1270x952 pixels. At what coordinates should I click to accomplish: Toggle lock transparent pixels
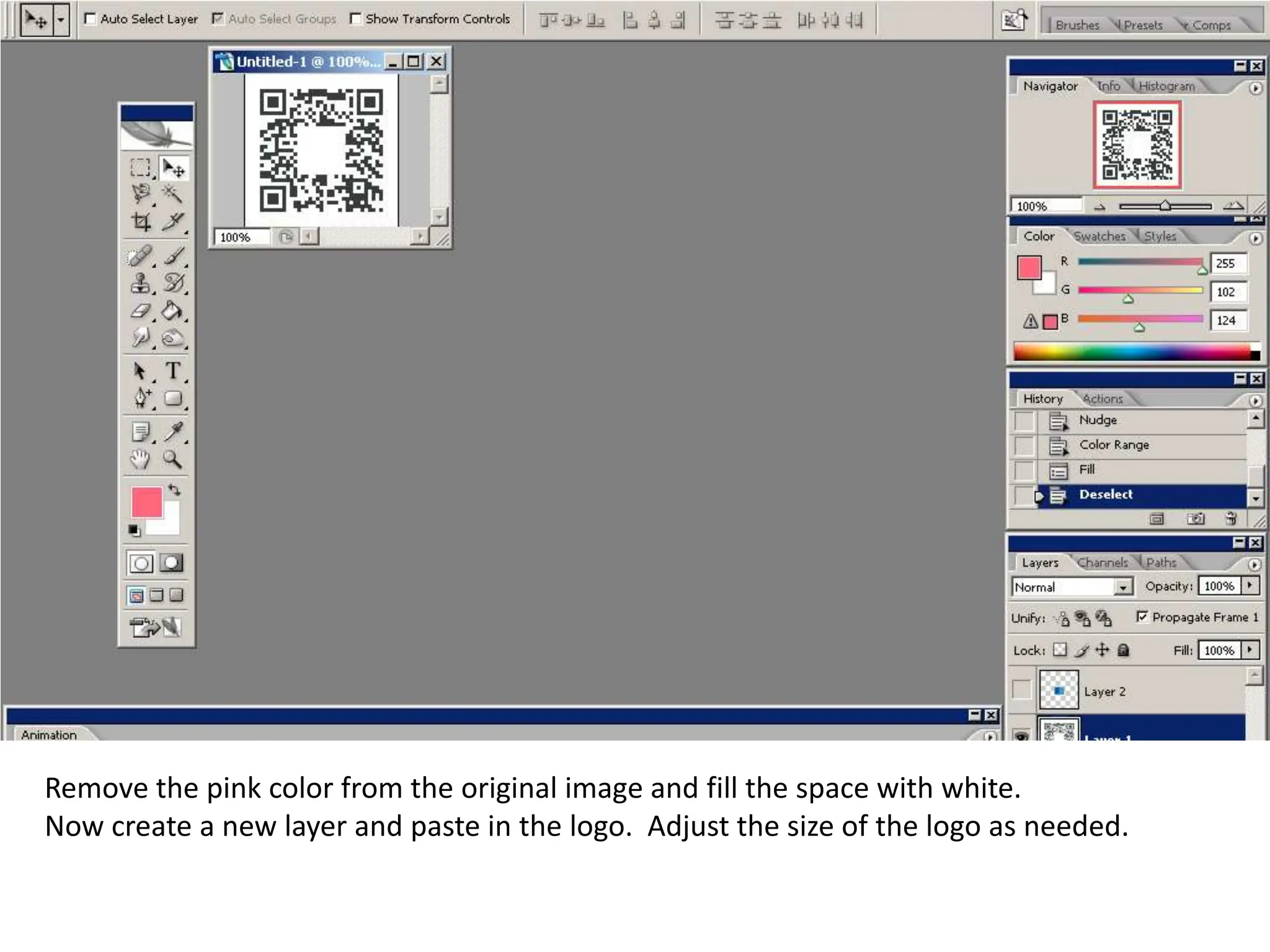coord(1061,650)
